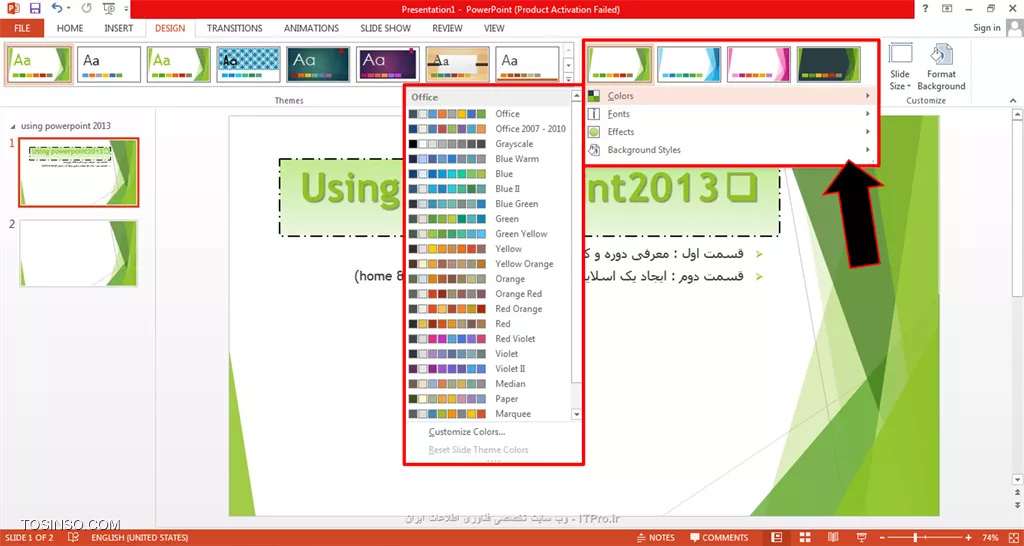Screen dimensions: 1024x546
Task: Pick the Grayscale color scheme
Action: point(488,144)
